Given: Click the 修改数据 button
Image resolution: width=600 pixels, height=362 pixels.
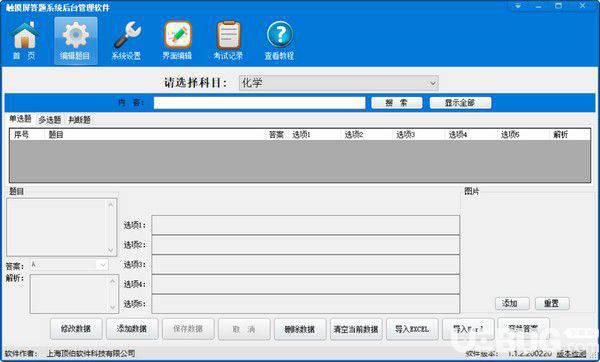Looking at the screenshot, I should click(x=76, y=329).
